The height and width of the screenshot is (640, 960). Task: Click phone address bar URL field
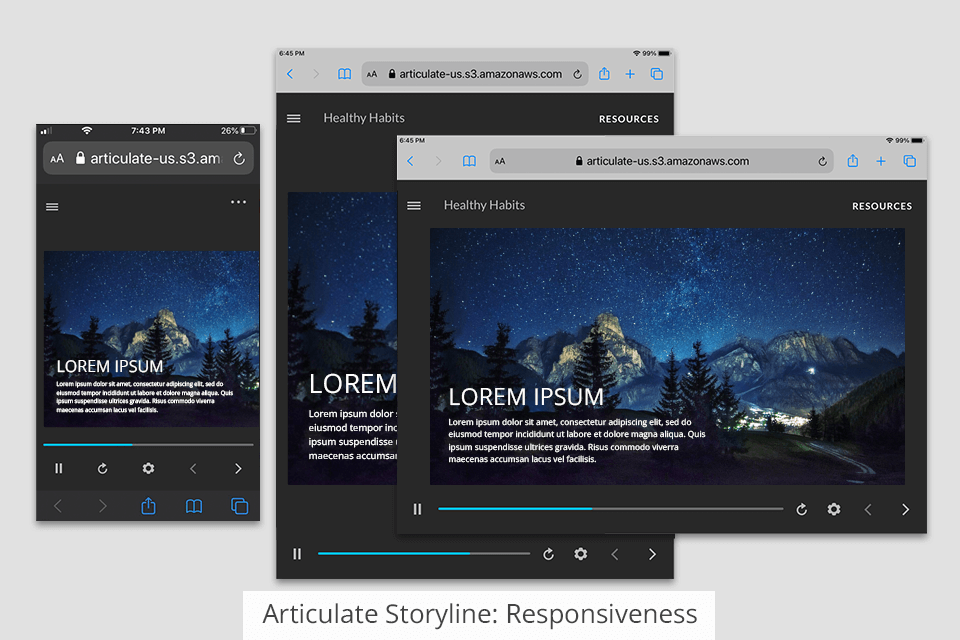coord(148,159)
